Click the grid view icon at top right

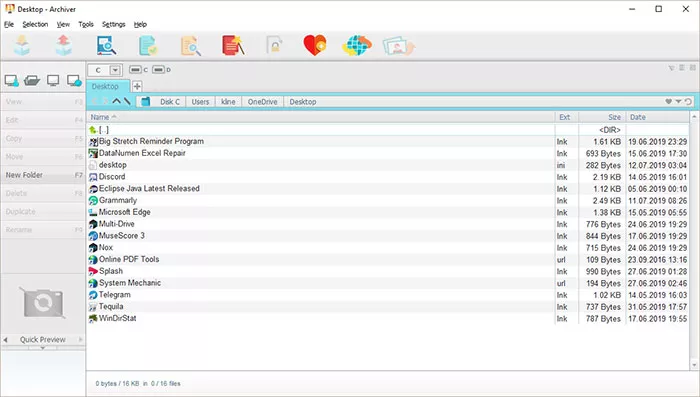[692, 68]
